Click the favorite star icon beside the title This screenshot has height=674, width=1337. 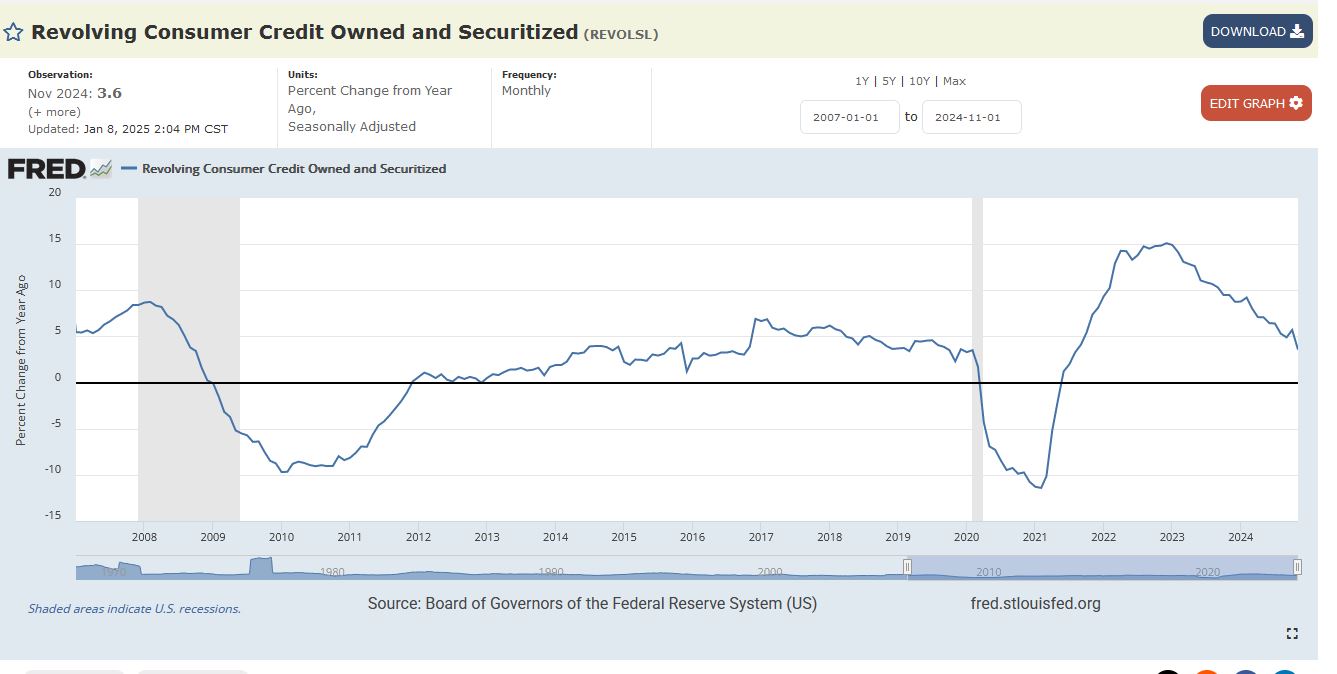coord(14,32)
